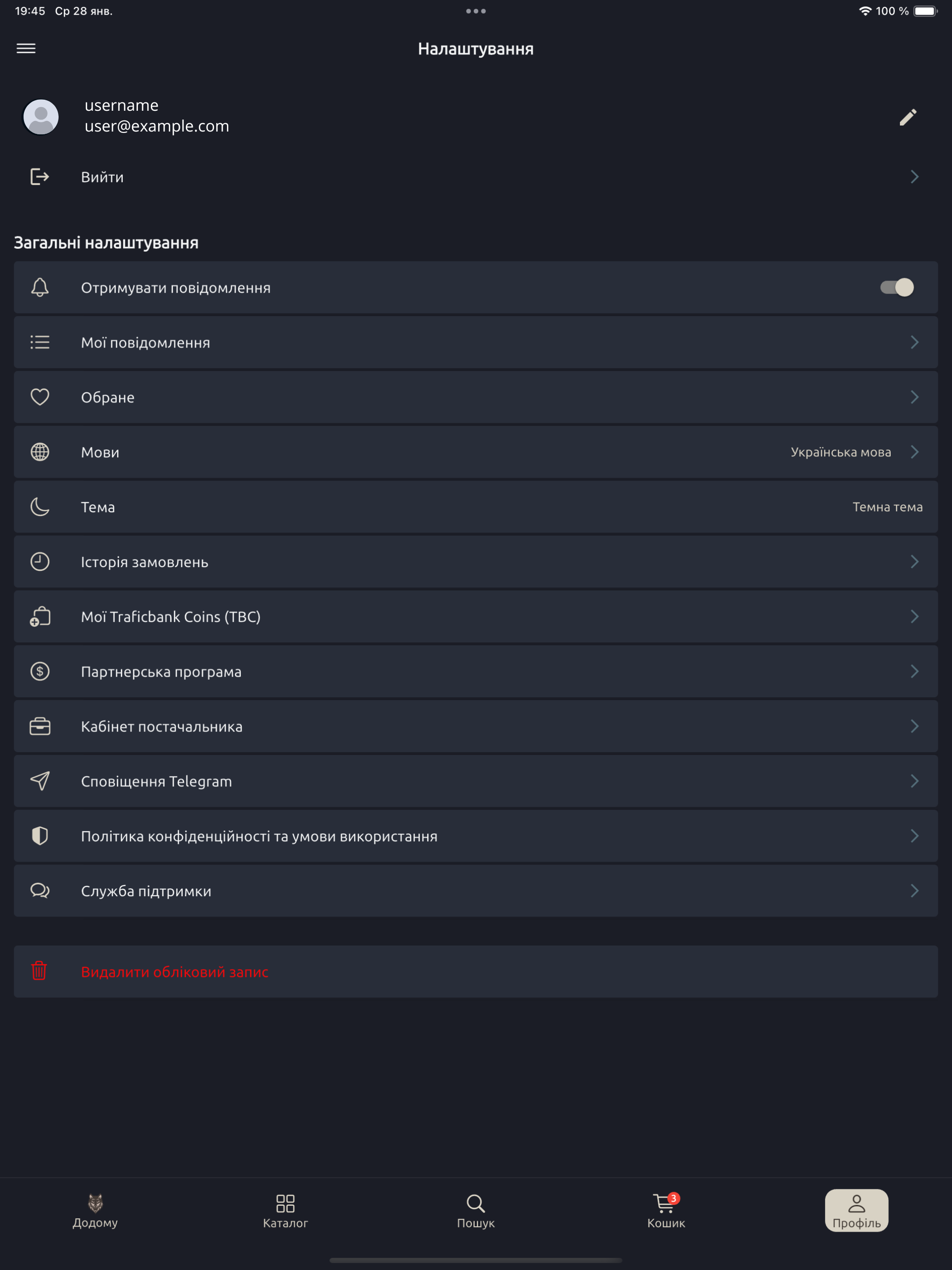Viewport: 952px width, 1270px height.
Task: Tap the Налаштування page title
Action: pyautogui.click(x=476, y=49)
